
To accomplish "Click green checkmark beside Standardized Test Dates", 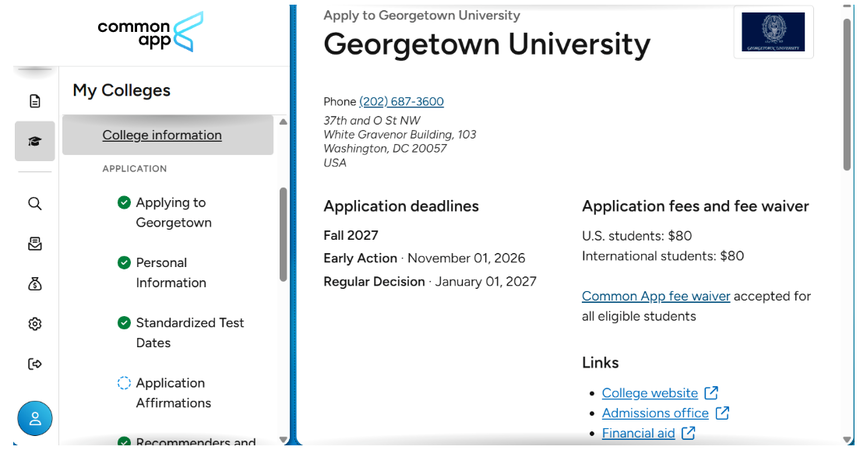I will [x=124, y=323].
